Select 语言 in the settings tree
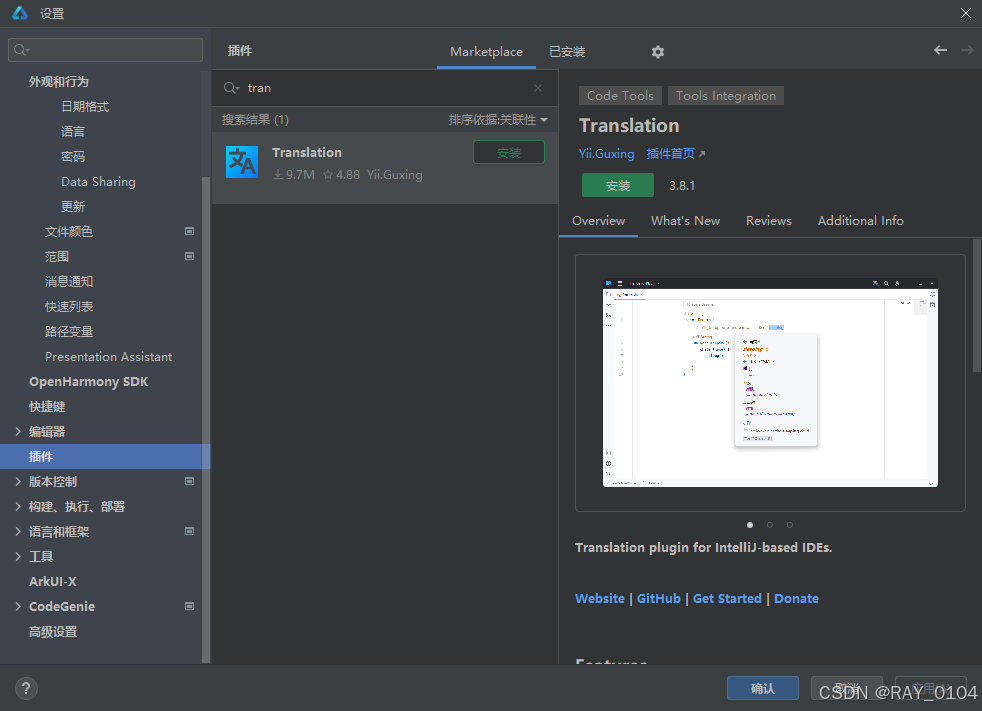The height and width of the screenshot is (711, 982). [73, 132]
